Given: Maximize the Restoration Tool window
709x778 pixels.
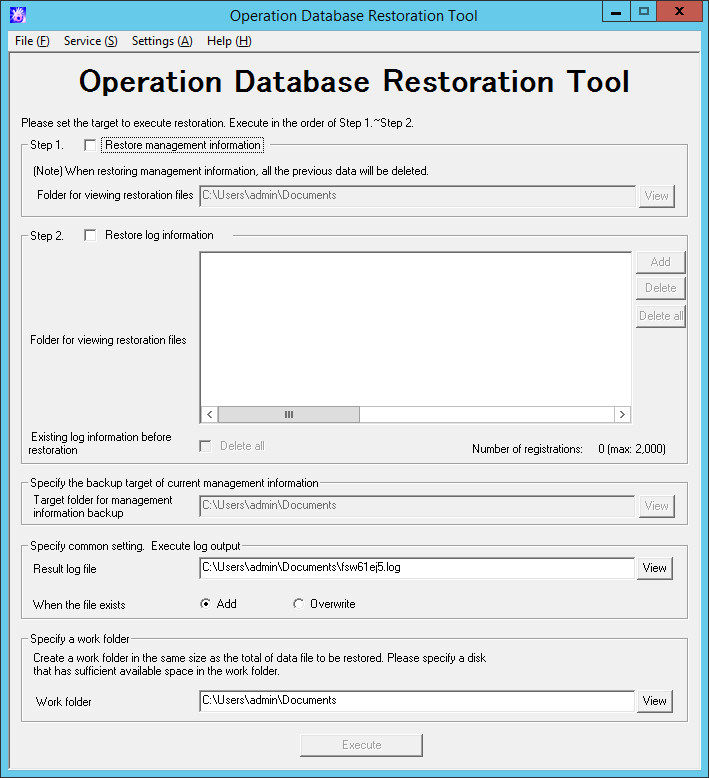Looking at the screenshot, I should click(644, 12).
